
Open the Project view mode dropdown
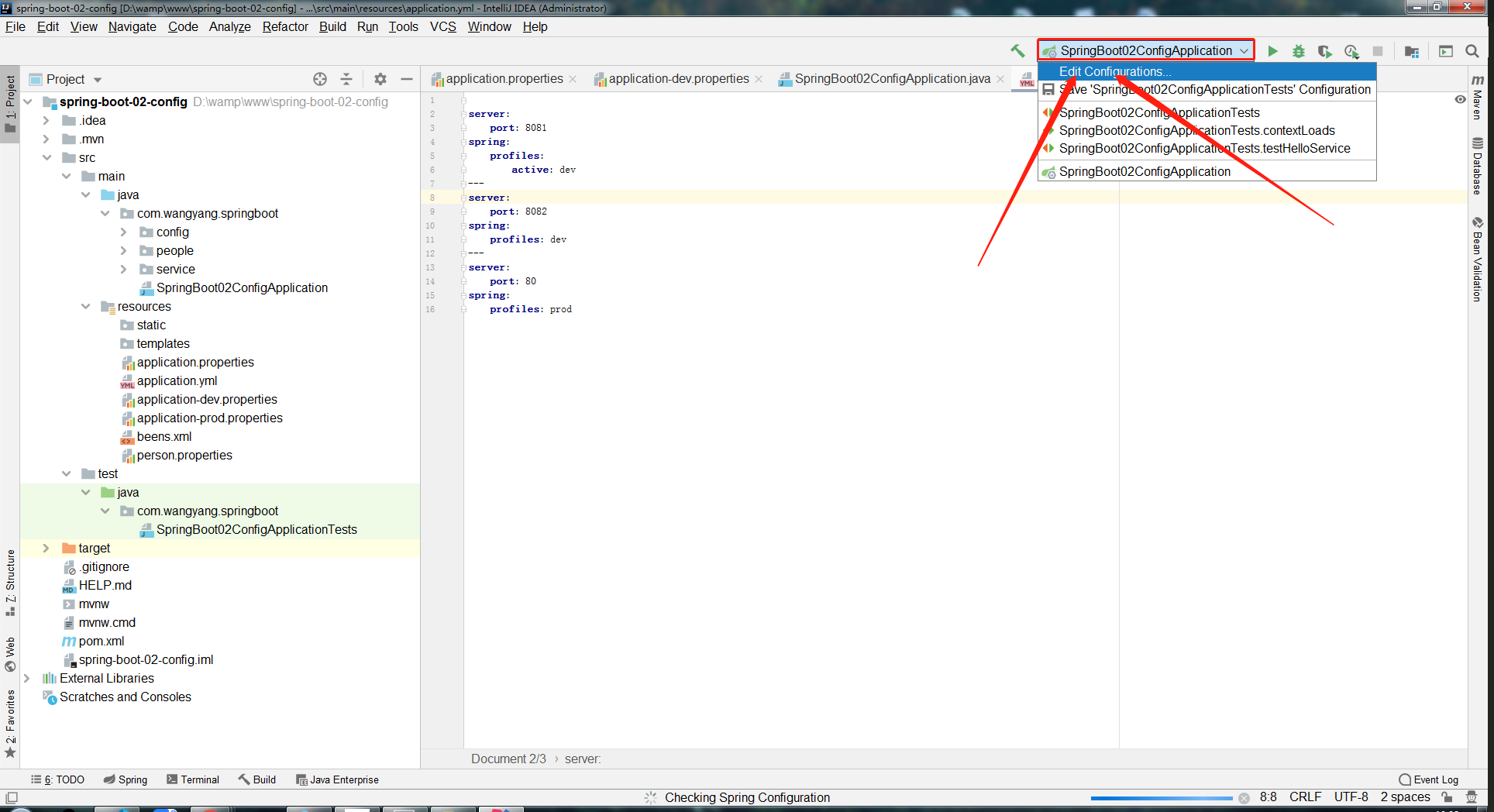coord(98,80)
